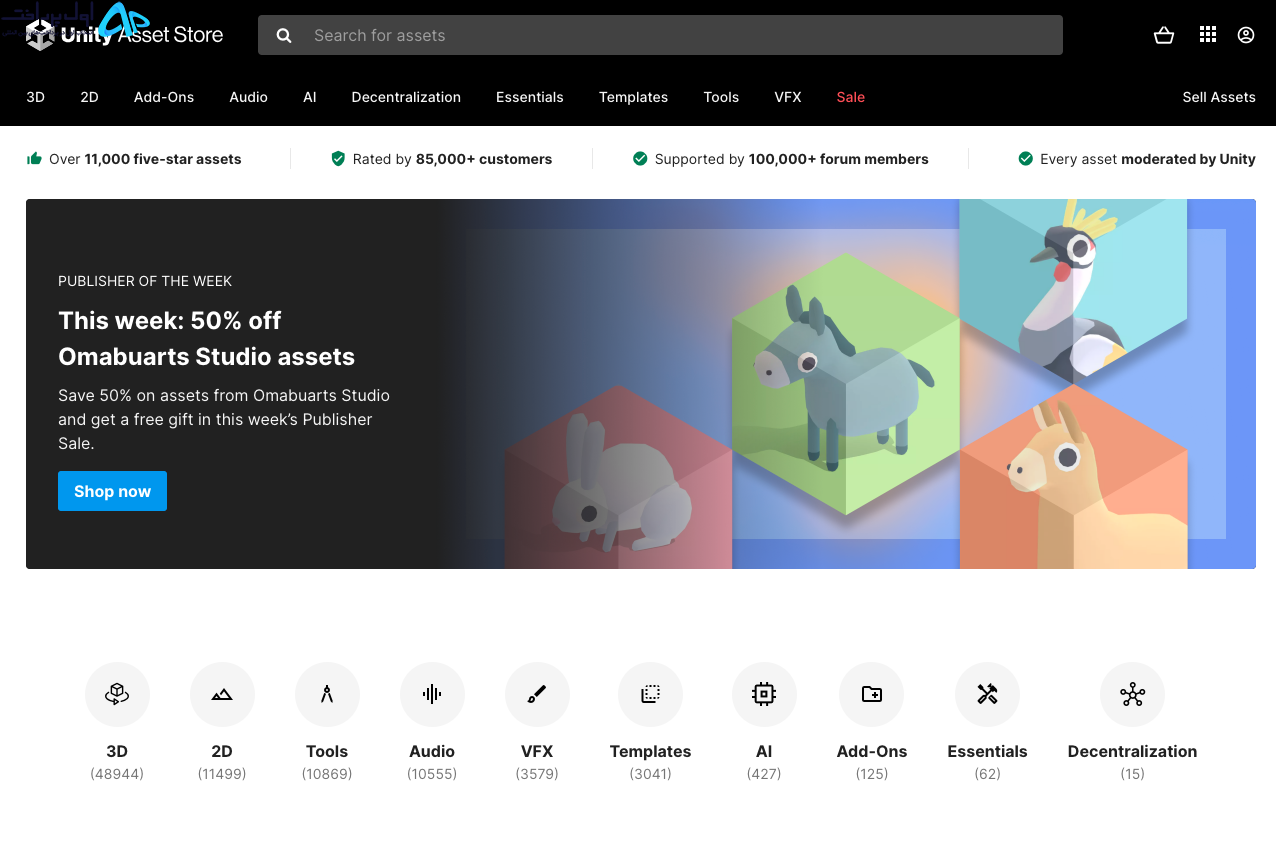Image resolution: width=1276 pixels, height=852 pixels.
Task: Click the Unity Asset Store logo
Action: pos(124,35)
